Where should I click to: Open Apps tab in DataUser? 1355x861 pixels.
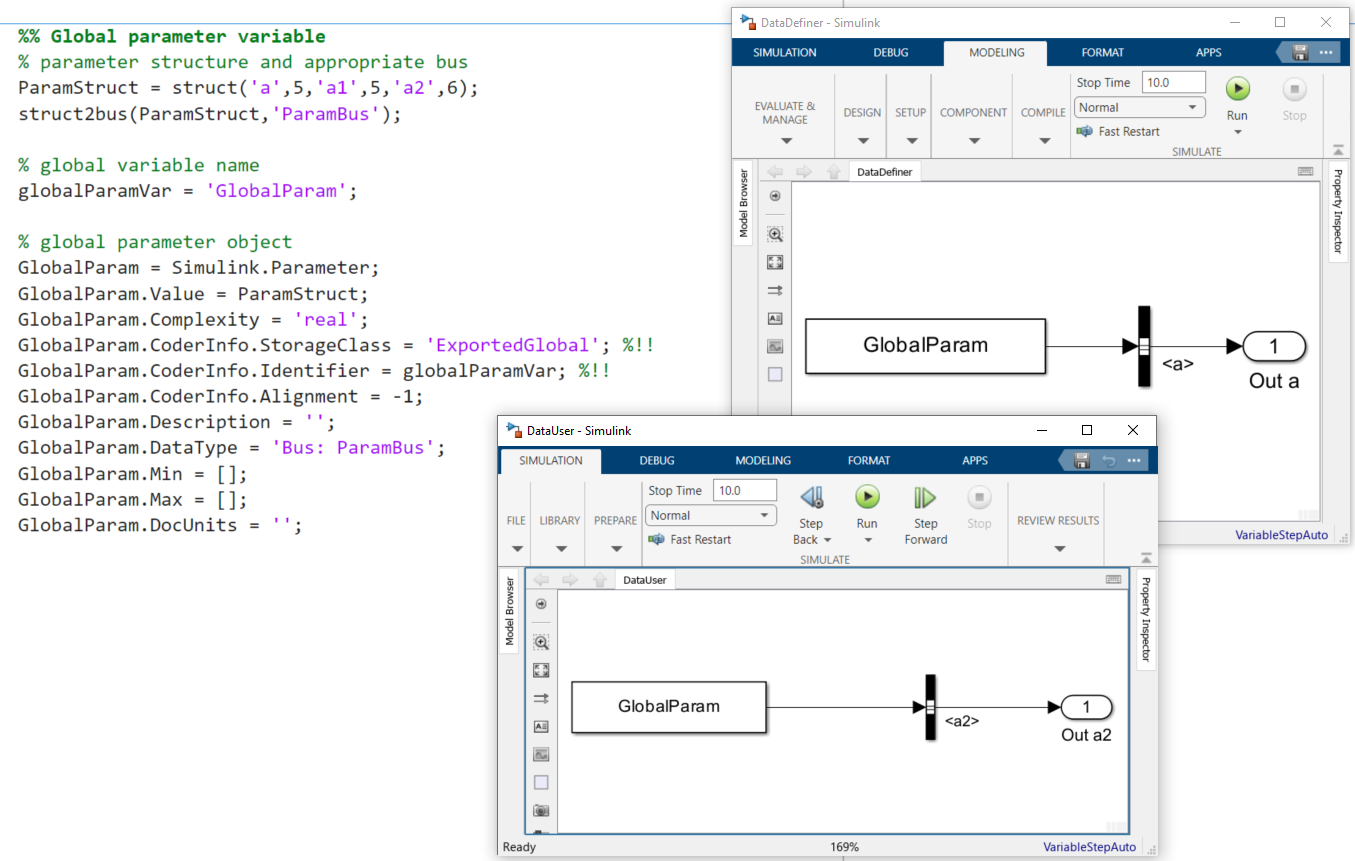click(975, 461)
